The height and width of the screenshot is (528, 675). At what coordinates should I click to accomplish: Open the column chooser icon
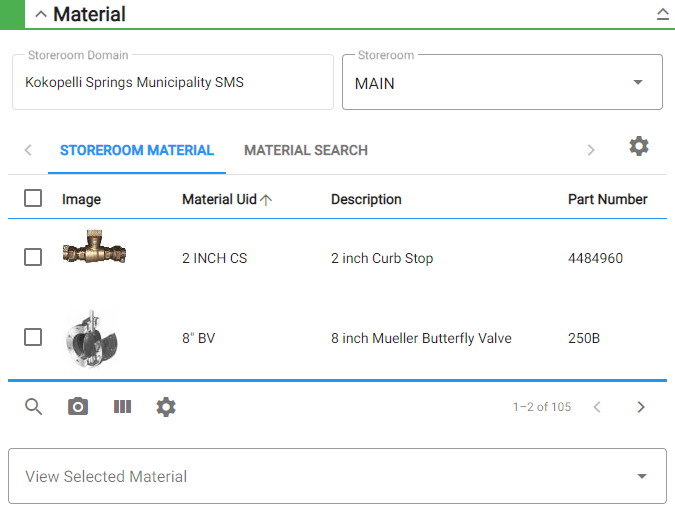pos(122,407)
